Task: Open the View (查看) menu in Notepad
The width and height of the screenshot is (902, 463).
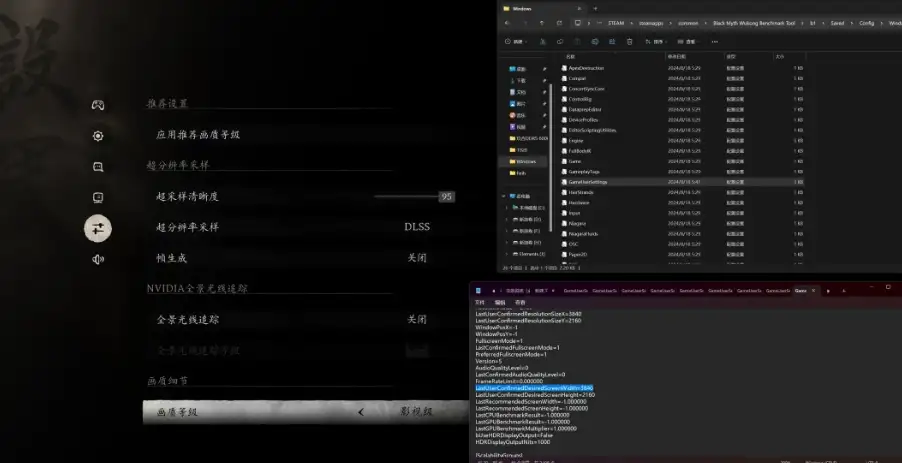Action: pyautogui.click(x=520, y=302)
